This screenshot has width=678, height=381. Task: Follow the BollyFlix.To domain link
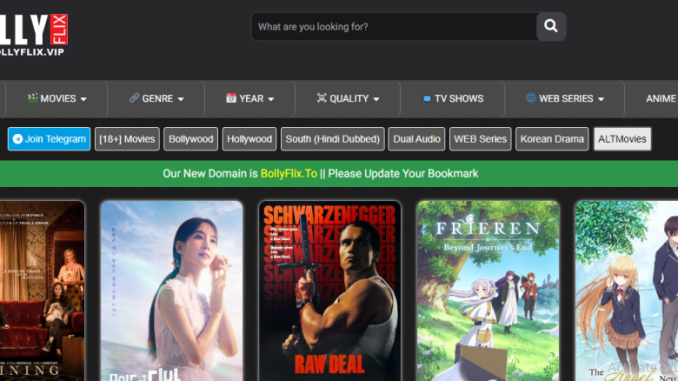tap(289, 173)
